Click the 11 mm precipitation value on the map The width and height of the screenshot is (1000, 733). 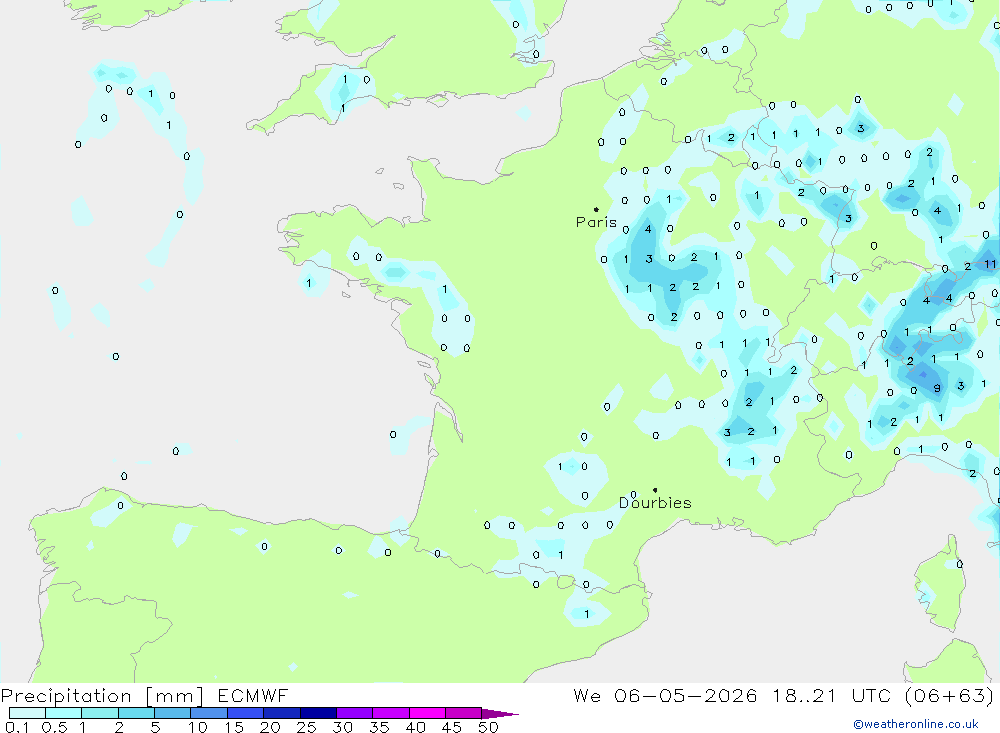coord(990,263)
